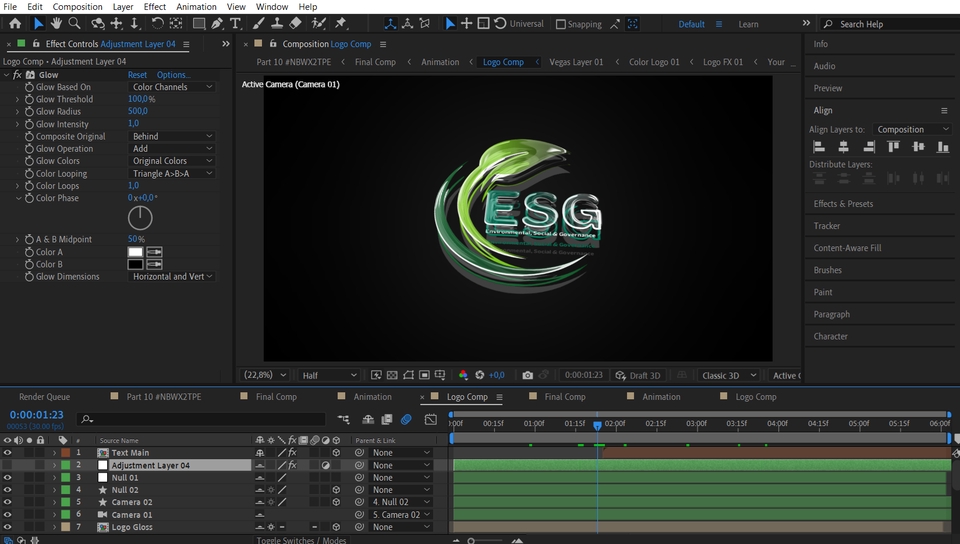Click Reset for the Glow effect

click(137, 75)
